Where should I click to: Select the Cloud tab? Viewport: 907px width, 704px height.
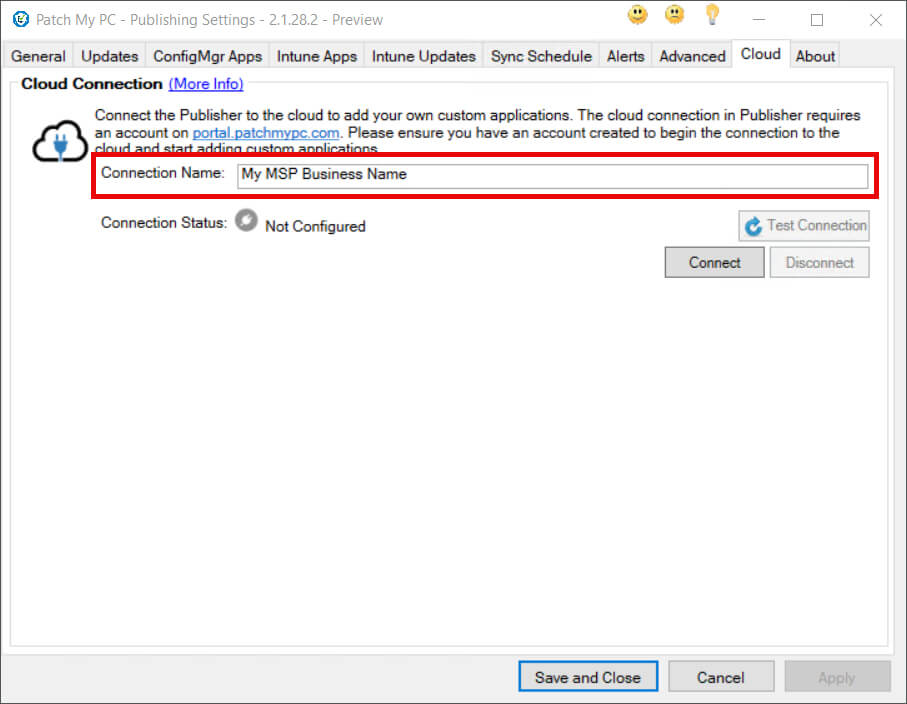(x=761, y=54)
